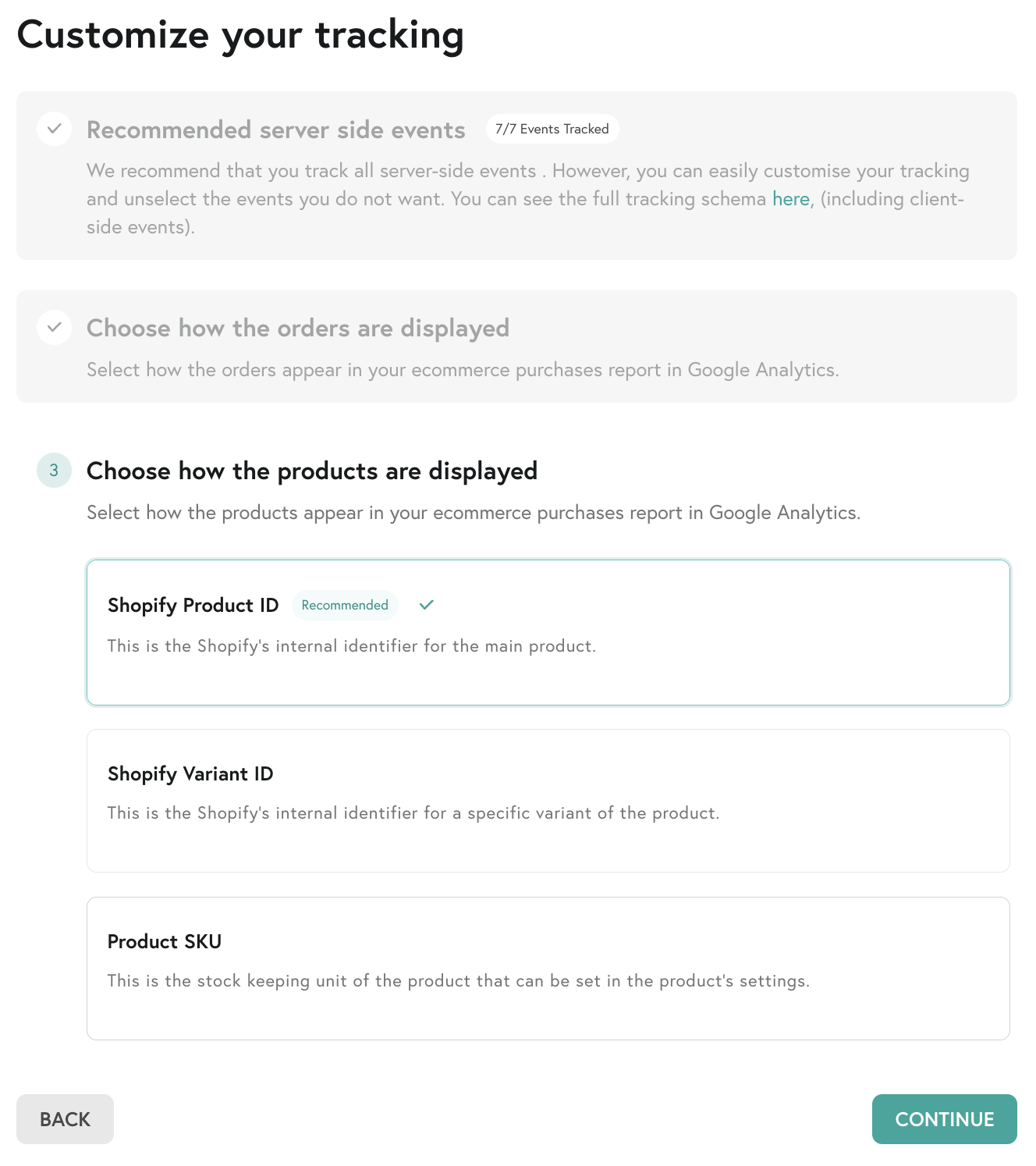Click the Customize your tracking page title
This screenshot has height=1166, width=1036.
click(240, 36)
